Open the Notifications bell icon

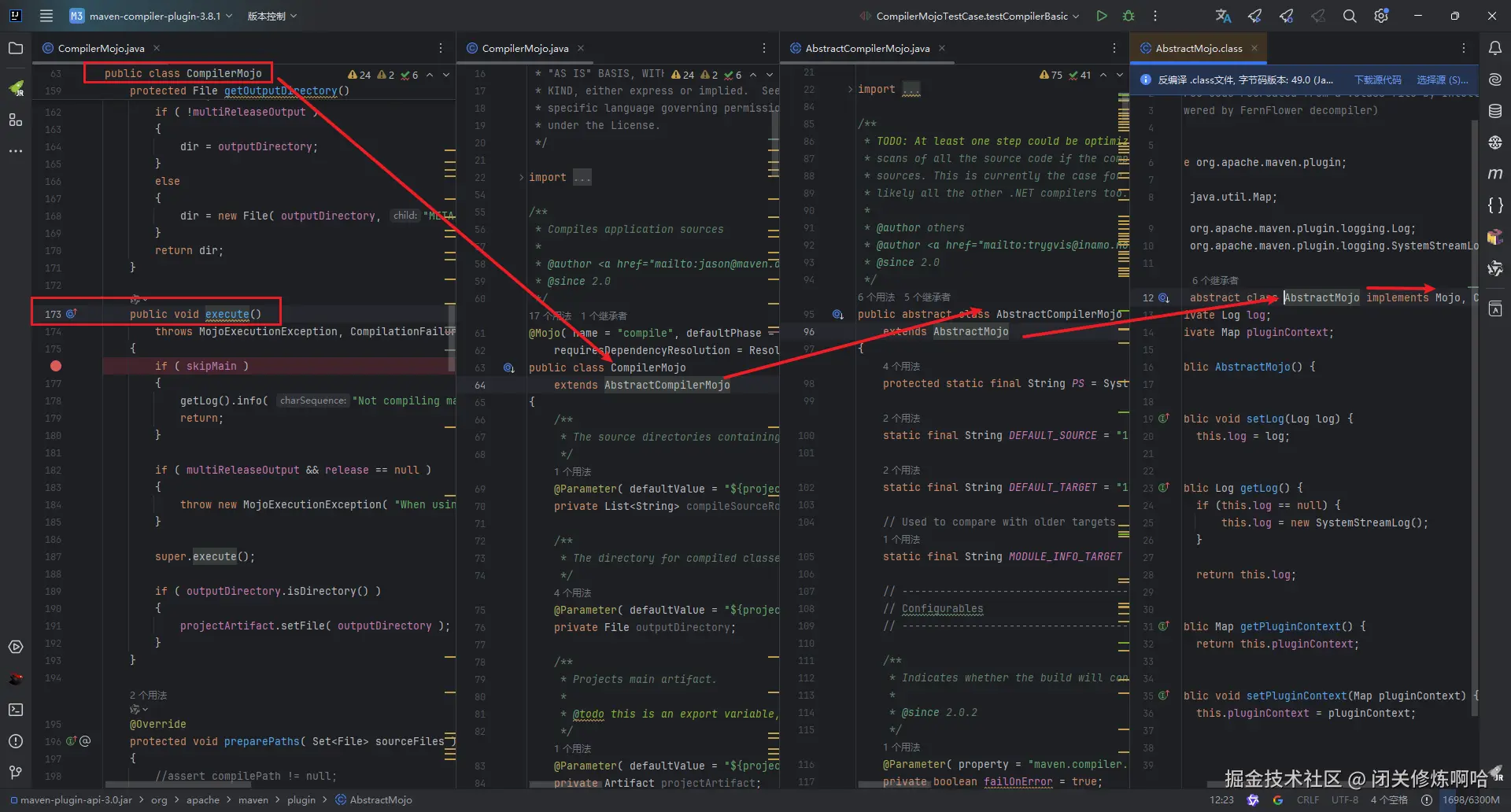pyautogui.click(x=1495, y=48)
